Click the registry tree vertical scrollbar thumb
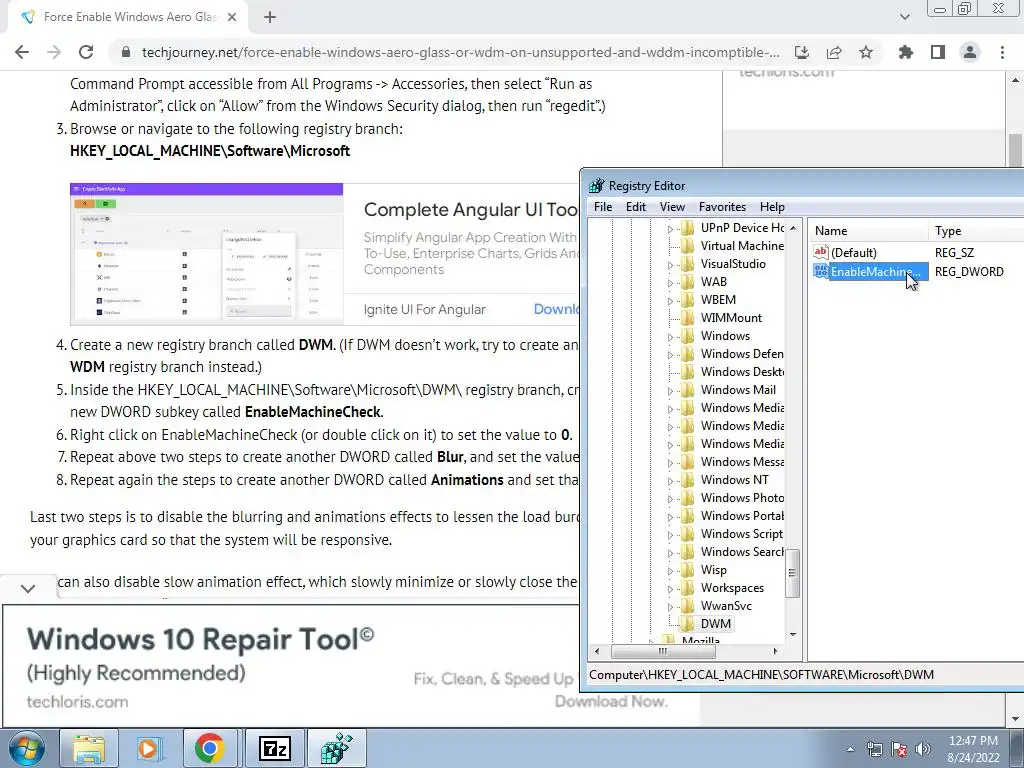Viewport: 1024px width, 768px height. coord(792,573)
